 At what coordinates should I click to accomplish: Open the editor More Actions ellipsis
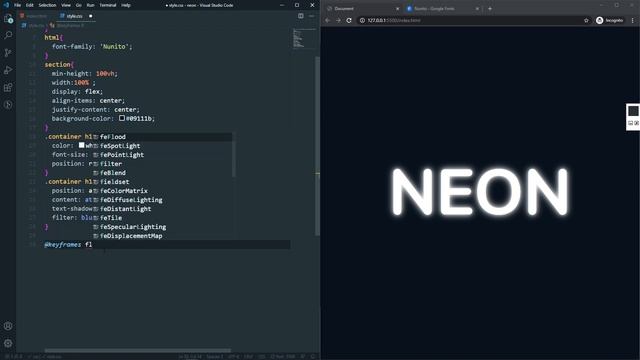(x=311, y=16)
